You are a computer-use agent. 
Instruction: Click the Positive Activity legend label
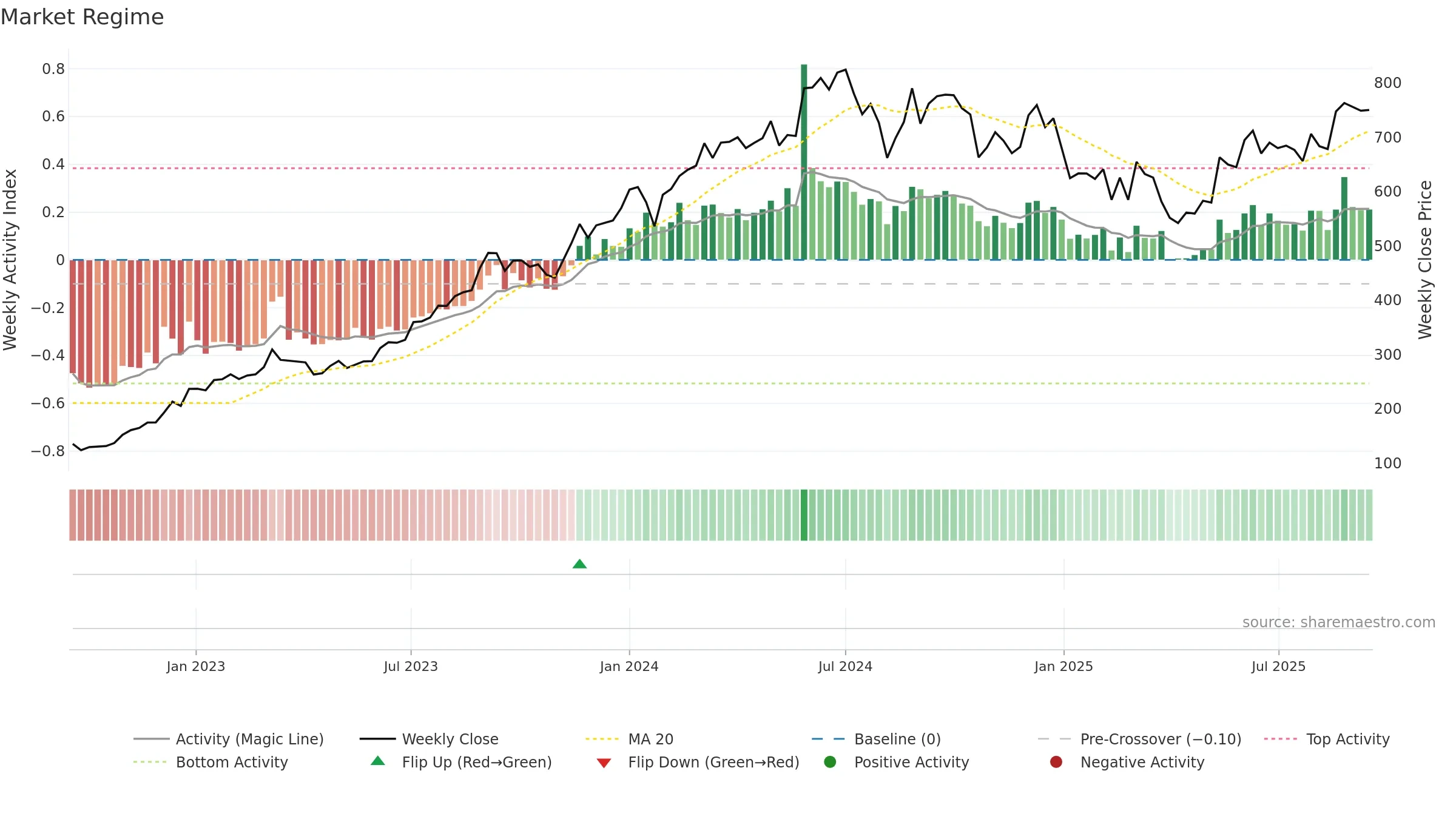click(911, 762)
